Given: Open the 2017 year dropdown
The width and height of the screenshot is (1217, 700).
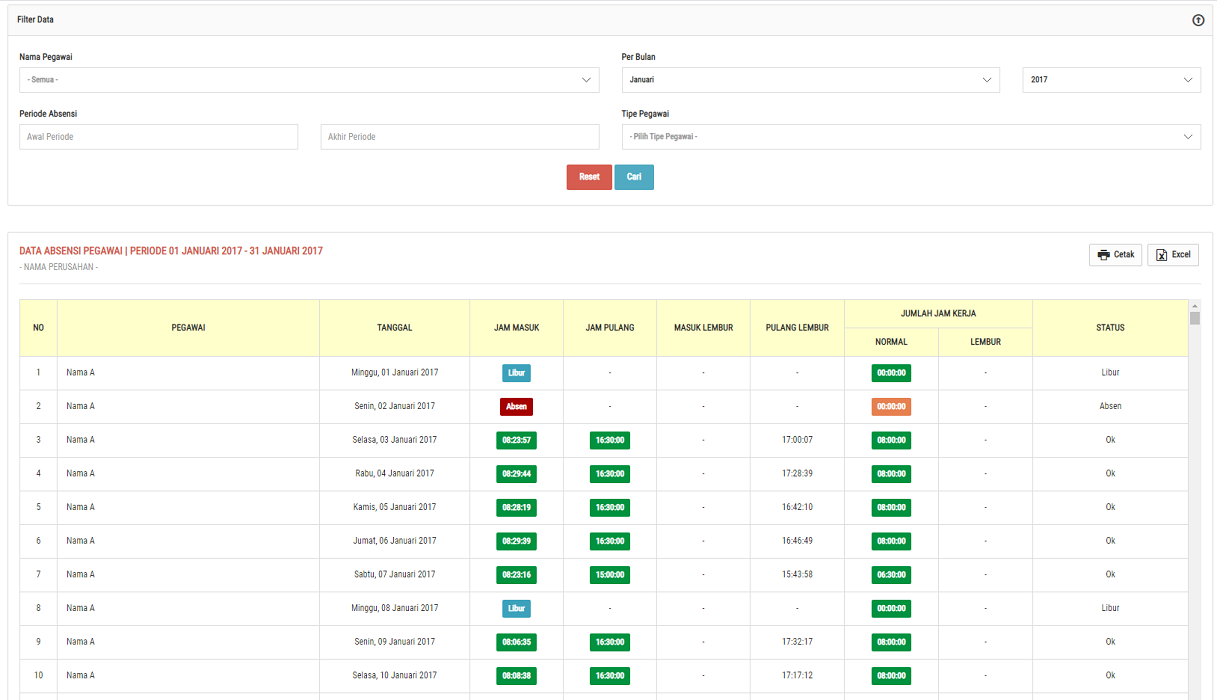Looking at the screenshot, I should click(x=1111, y=80).
